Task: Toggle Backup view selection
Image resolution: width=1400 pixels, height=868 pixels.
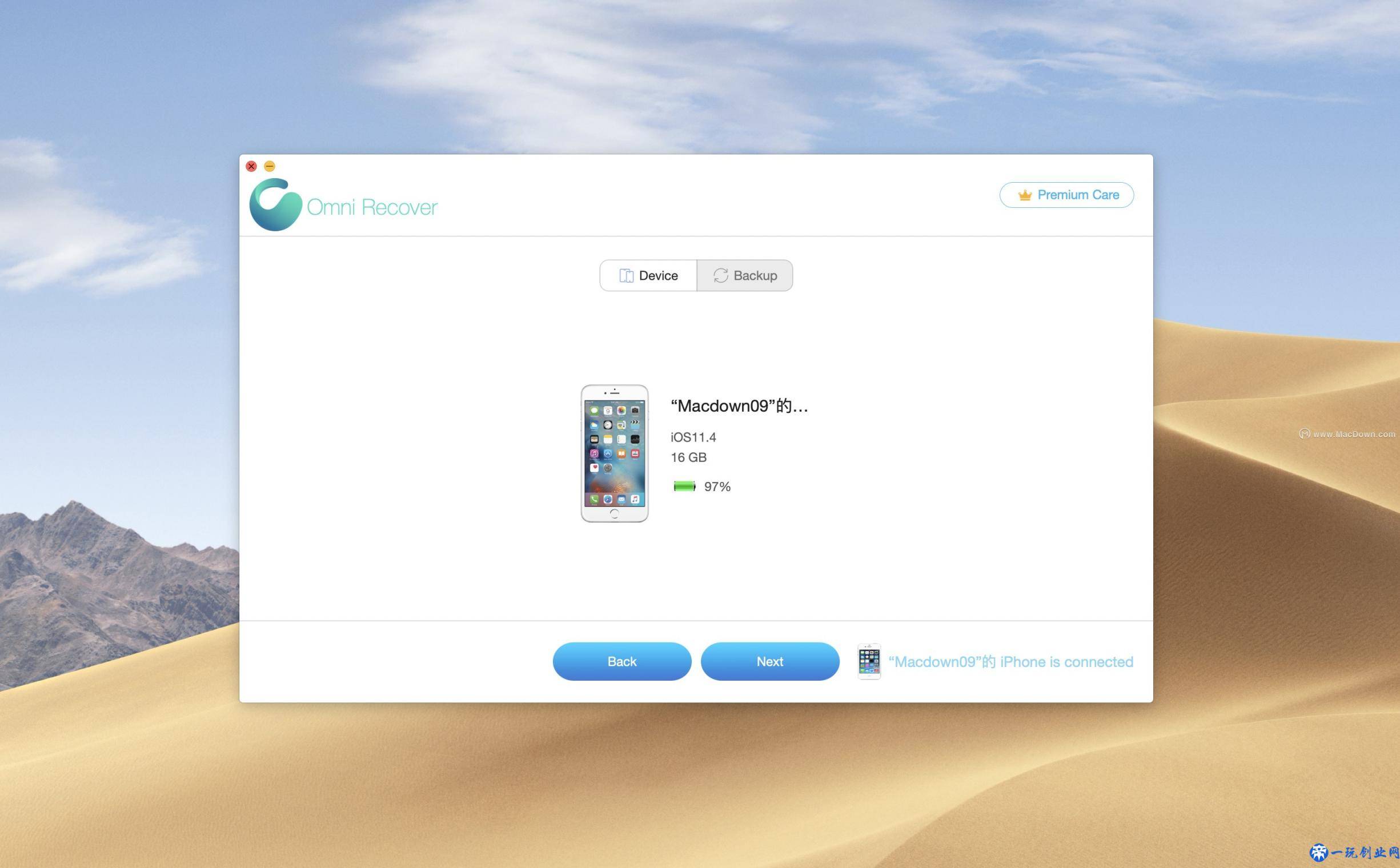Action: pyautogui.click(x=745, y=275)
